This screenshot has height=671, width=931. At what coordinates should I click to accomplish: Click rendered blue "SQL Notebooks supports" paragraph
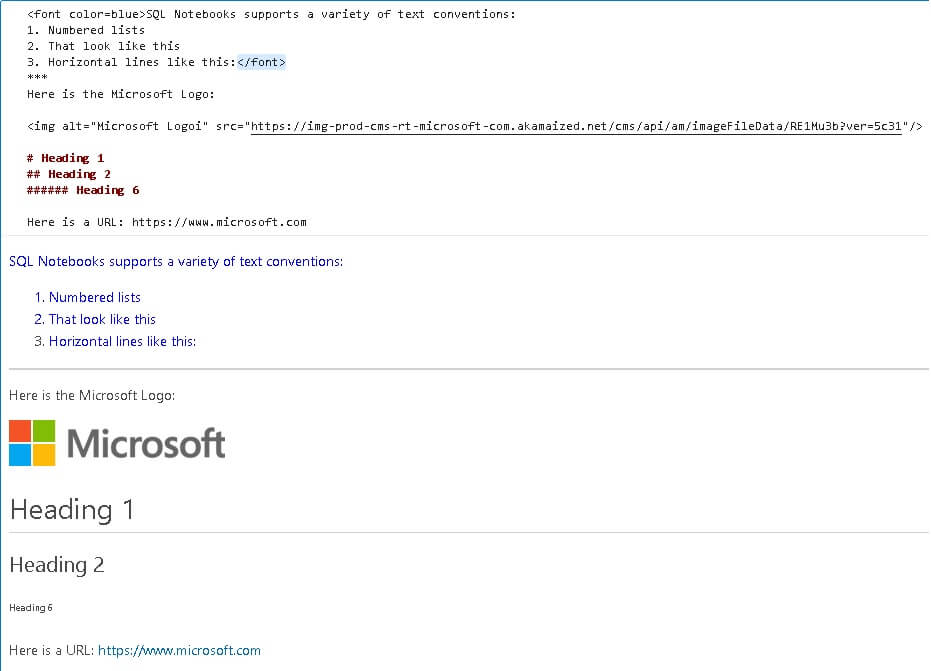tap(175, 261)
